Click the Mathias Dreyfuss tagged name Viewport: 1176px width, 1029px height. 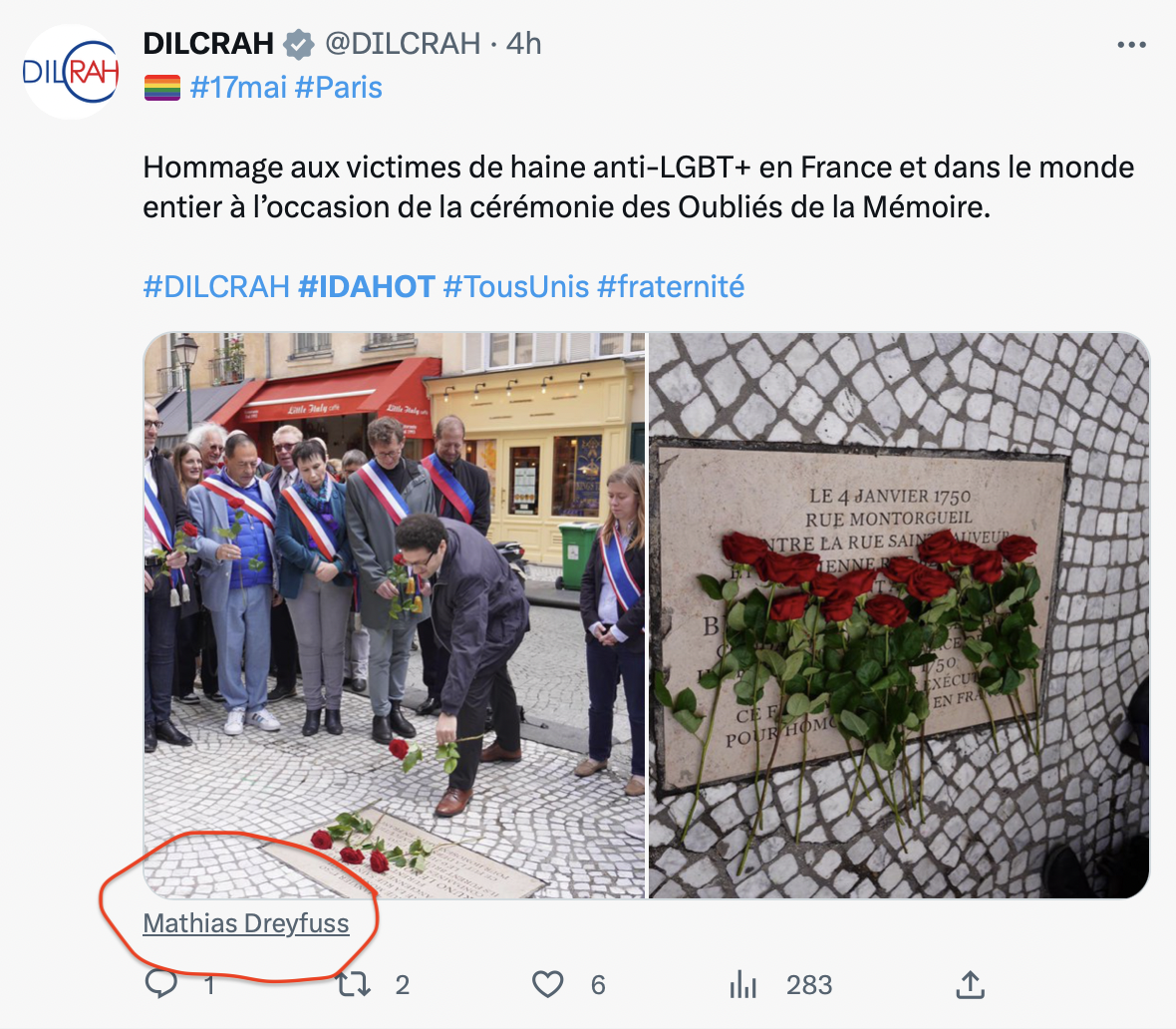click(x=246, y=923)
